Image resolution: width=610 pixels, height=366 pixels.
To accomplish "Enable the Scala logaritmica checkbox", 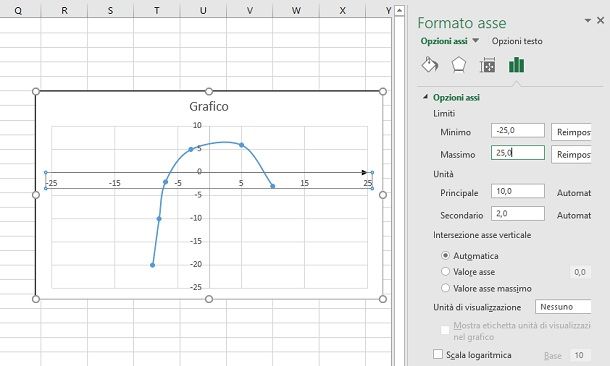I will 438,354.
